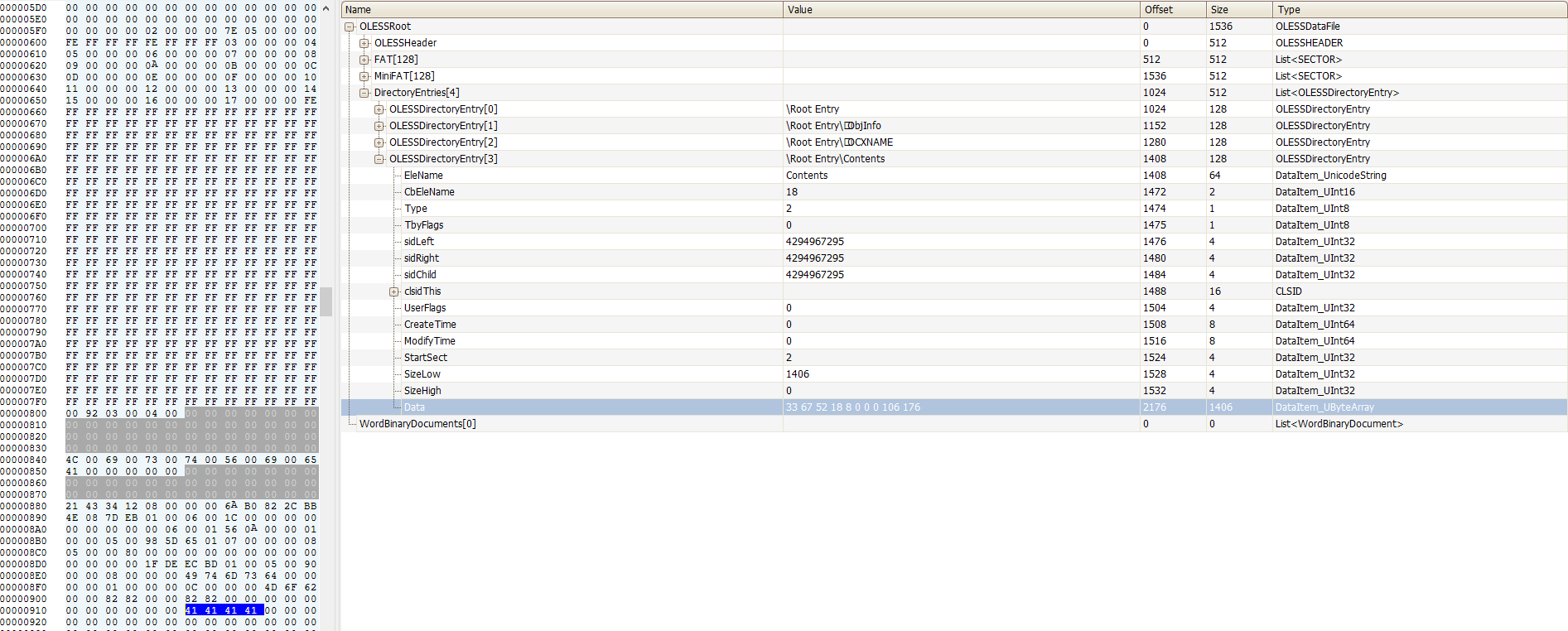1568x631 pixels.
Task: Select the OLESSRoot row label
Action: [x=385, y=26]
